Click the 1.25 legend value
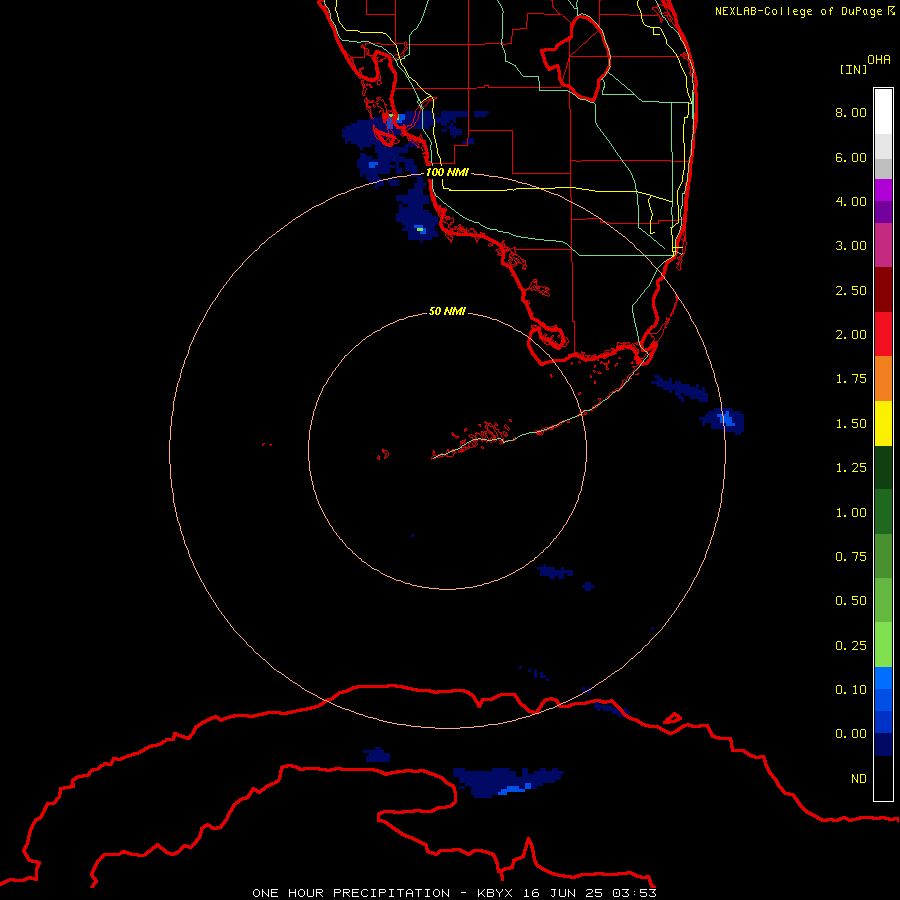The height and width of the screenshot is (900, 900). tap(851, 468)
